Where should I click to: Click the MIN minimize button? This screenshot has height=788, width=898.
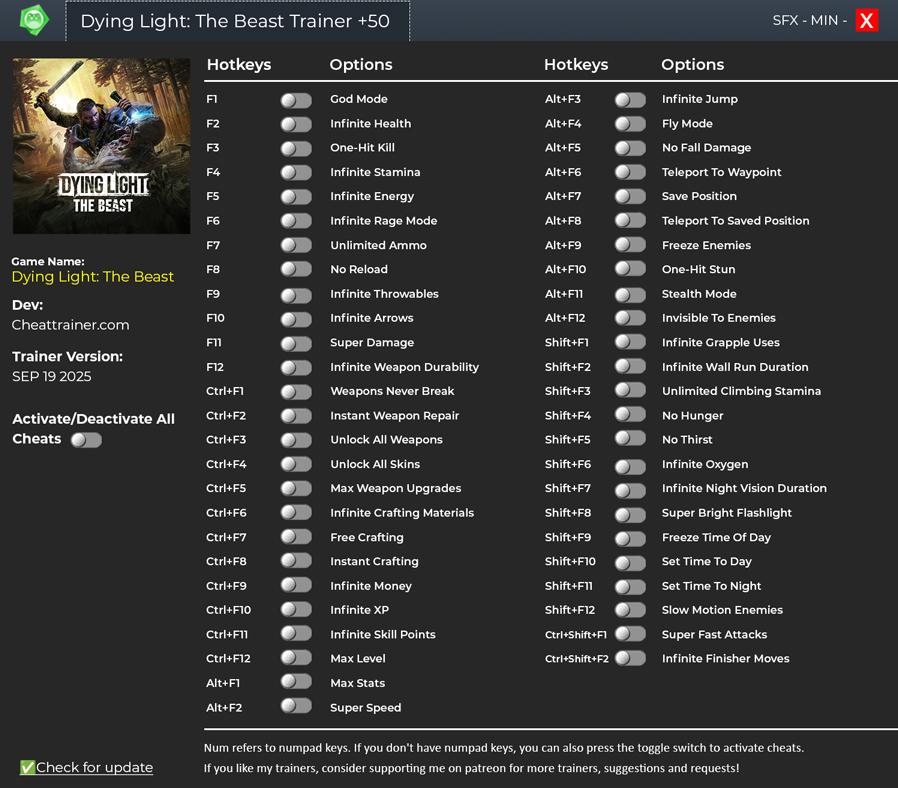click(x=825, y=21)
